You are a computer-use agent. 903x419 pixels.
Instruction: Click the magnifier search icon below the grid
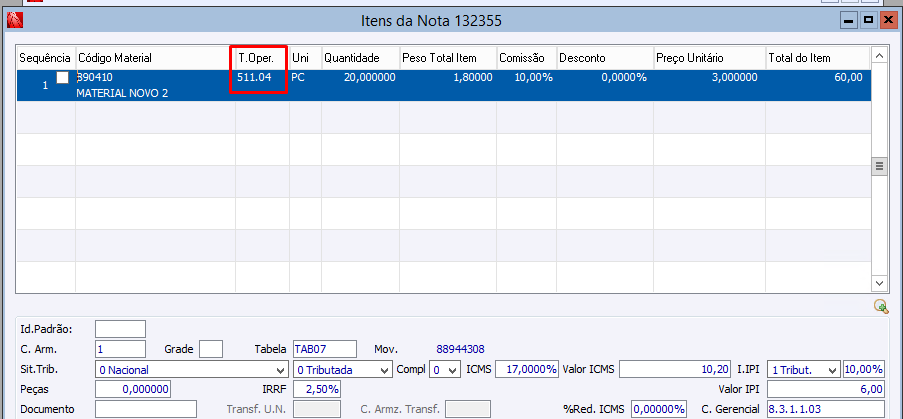click(881, 307)
